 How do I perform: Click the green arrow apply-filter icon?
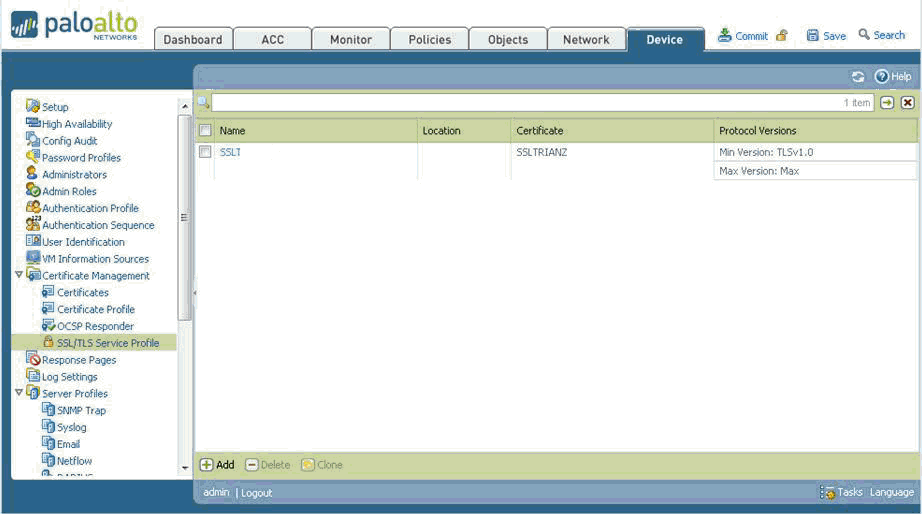tap(887, 102)
